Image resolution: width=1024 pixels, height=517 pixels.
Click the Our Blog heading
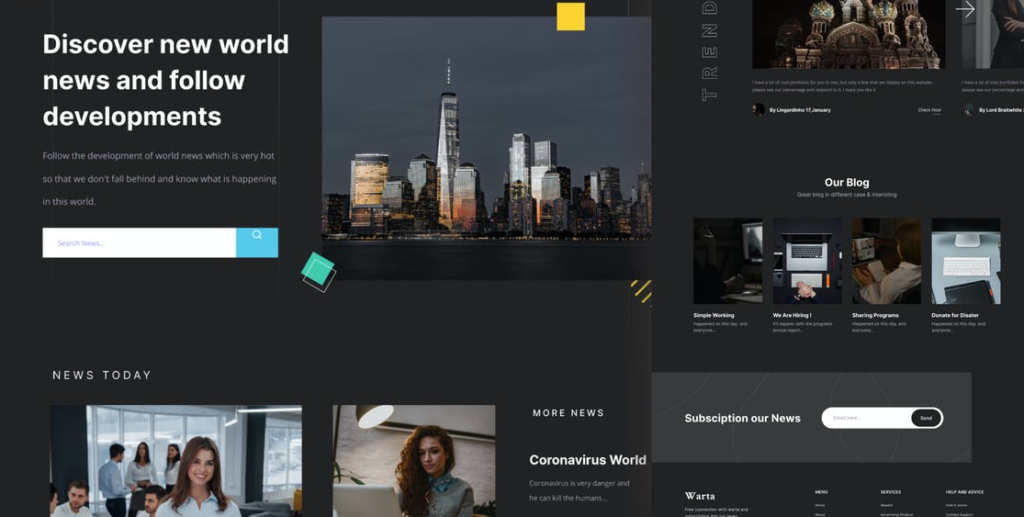point(846,183)
